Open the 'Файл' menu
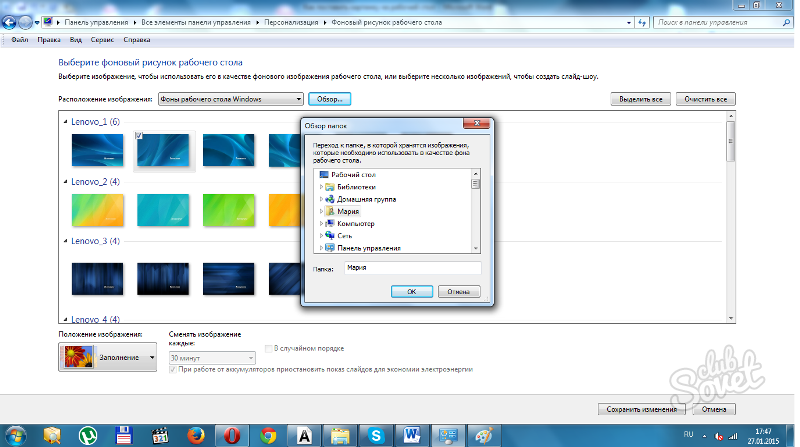 (19, 40)
